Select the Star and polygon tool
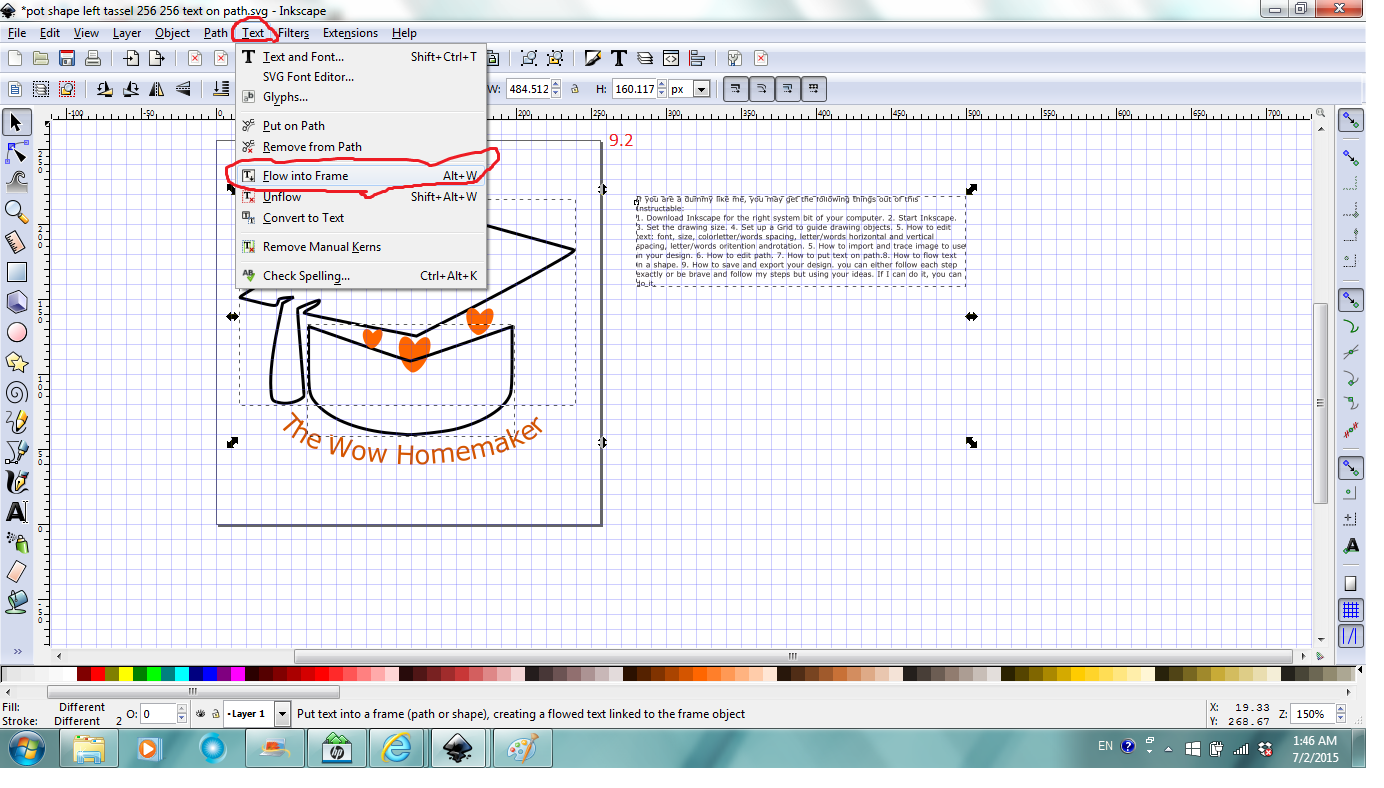 click(x=17, y=361)
